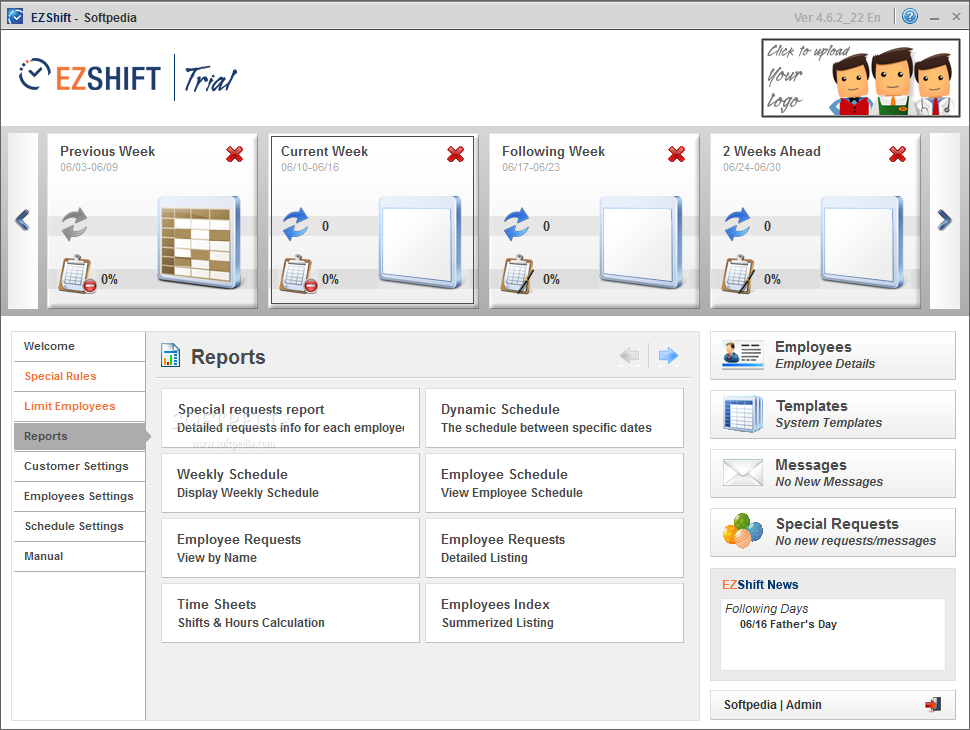Screen dimensions: 970x730
Task: Delete the Current Week schedule with red X
Action: (x=455, y=154)
